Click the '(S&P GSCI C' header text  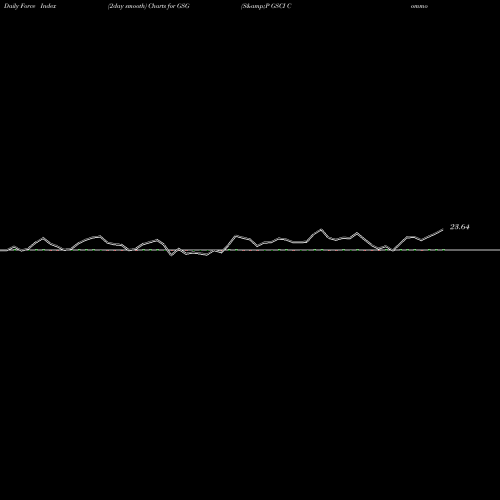tap(266, 6)
